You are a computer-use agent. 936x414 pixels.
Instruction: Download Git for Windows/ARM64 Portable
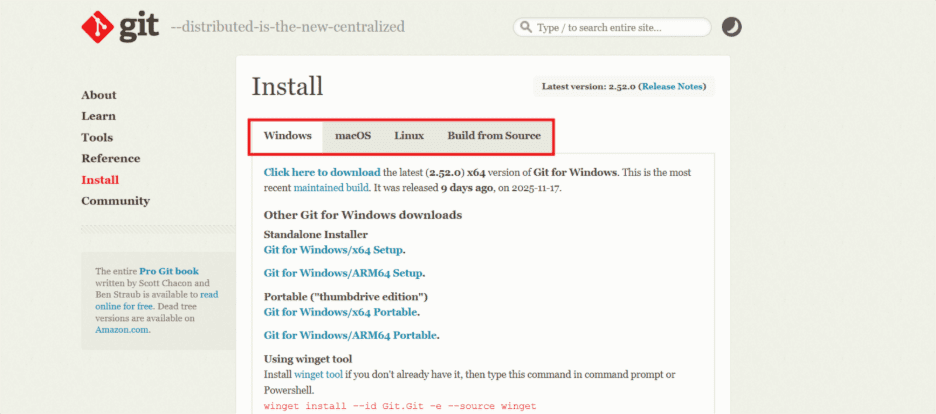350,335
